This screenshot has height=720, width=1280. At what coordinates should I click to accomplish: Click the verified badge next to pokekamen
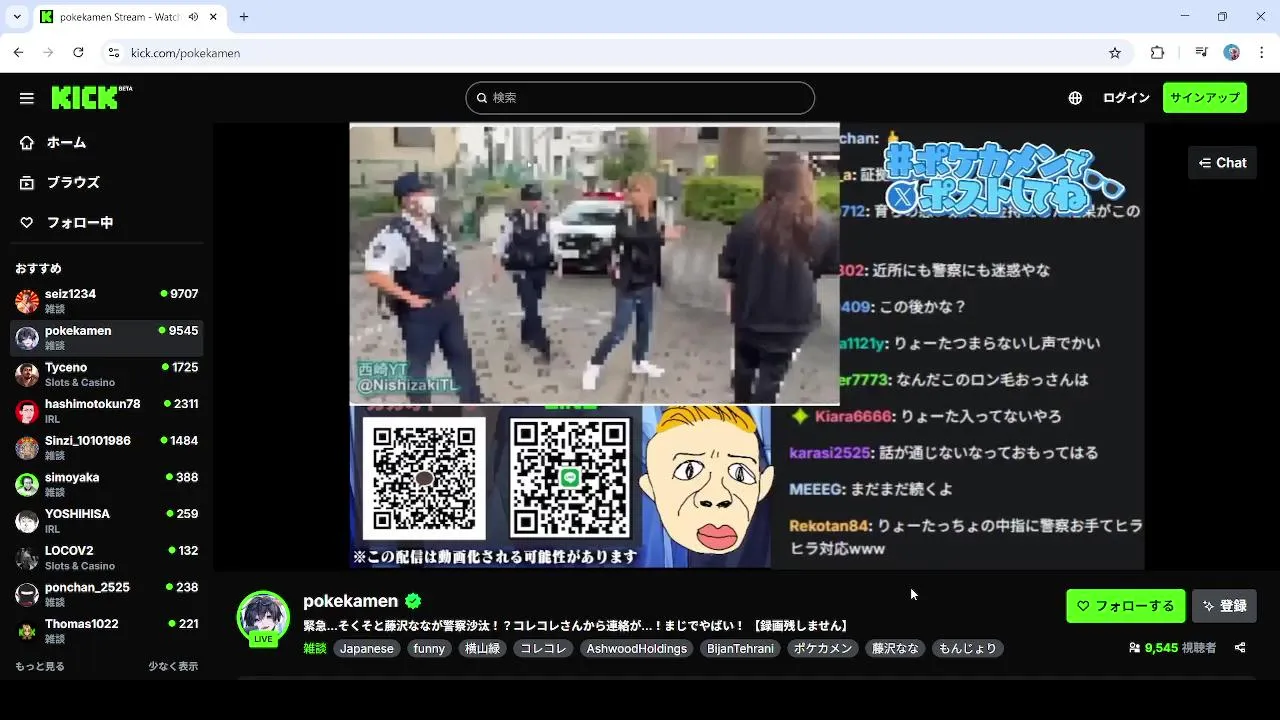pyautogui.click(x=413, y=601)
